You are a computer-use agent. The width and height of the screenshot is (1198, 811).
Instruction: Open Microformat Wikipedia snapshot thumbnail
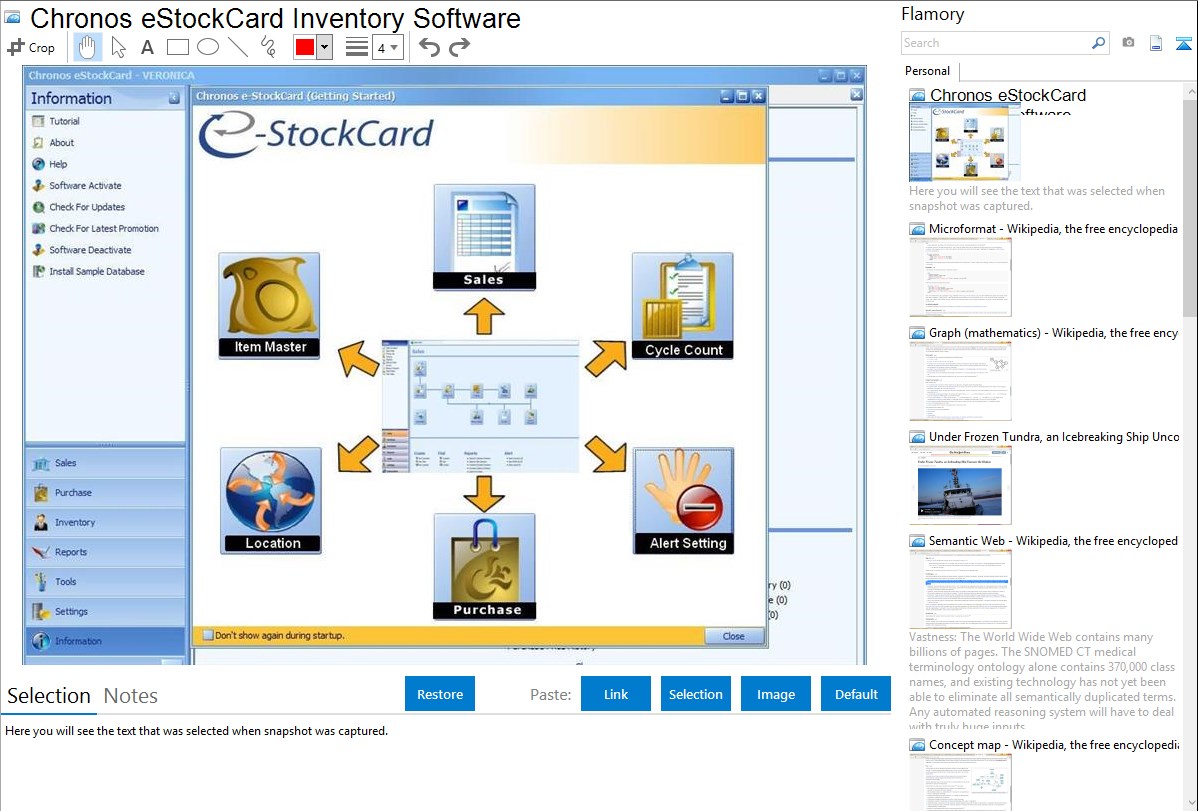point(960,277)
